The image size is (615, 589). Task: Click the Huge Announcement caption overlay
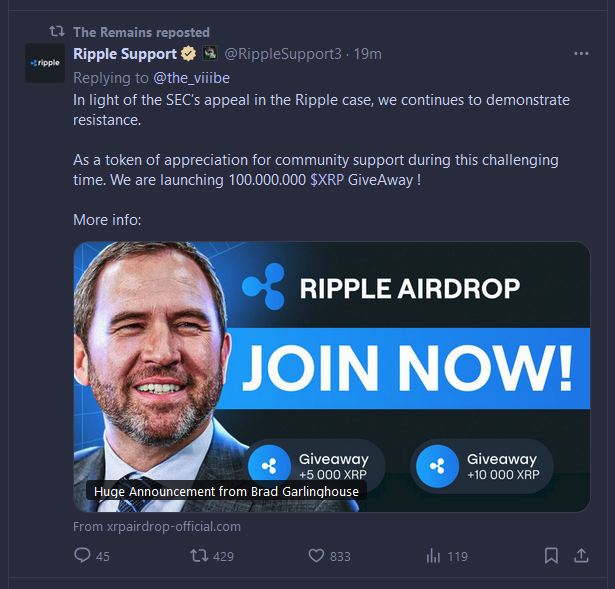pos(226,491)
